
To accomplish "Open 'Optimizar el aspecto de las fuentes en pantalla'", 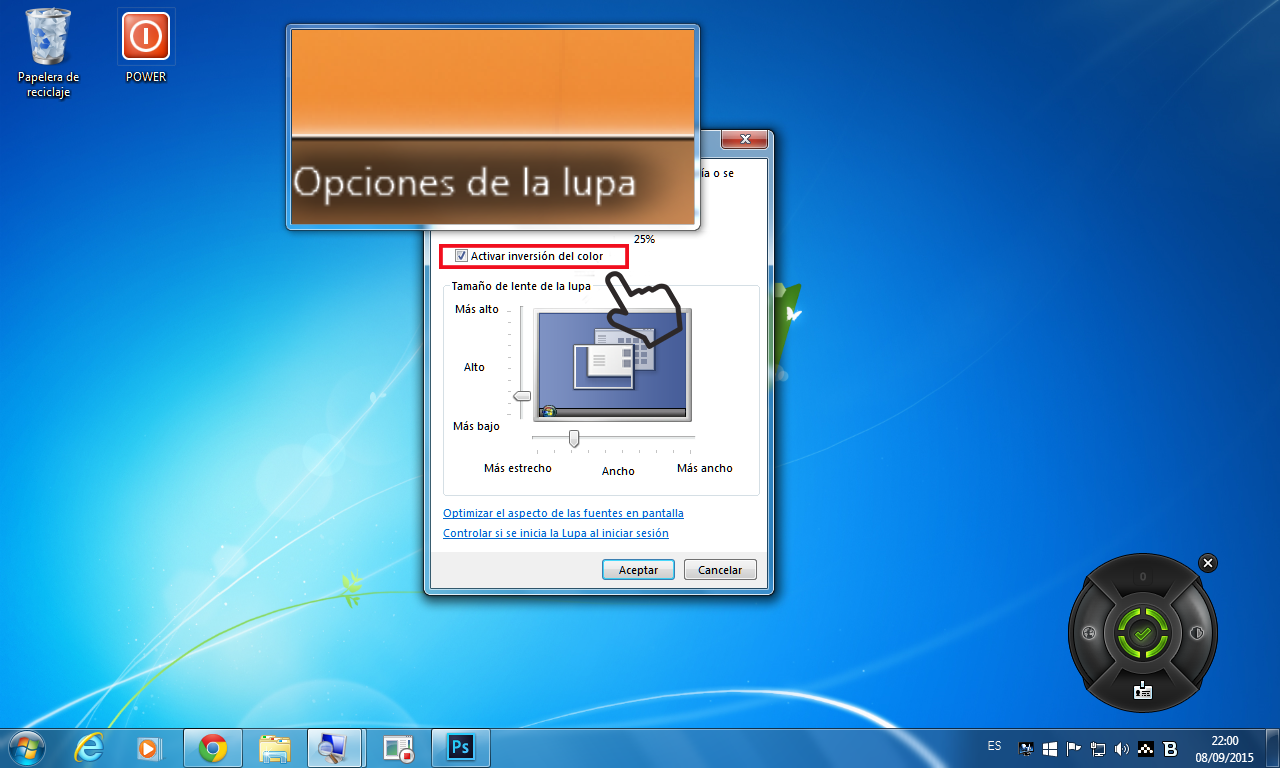I will coord(563,513).
